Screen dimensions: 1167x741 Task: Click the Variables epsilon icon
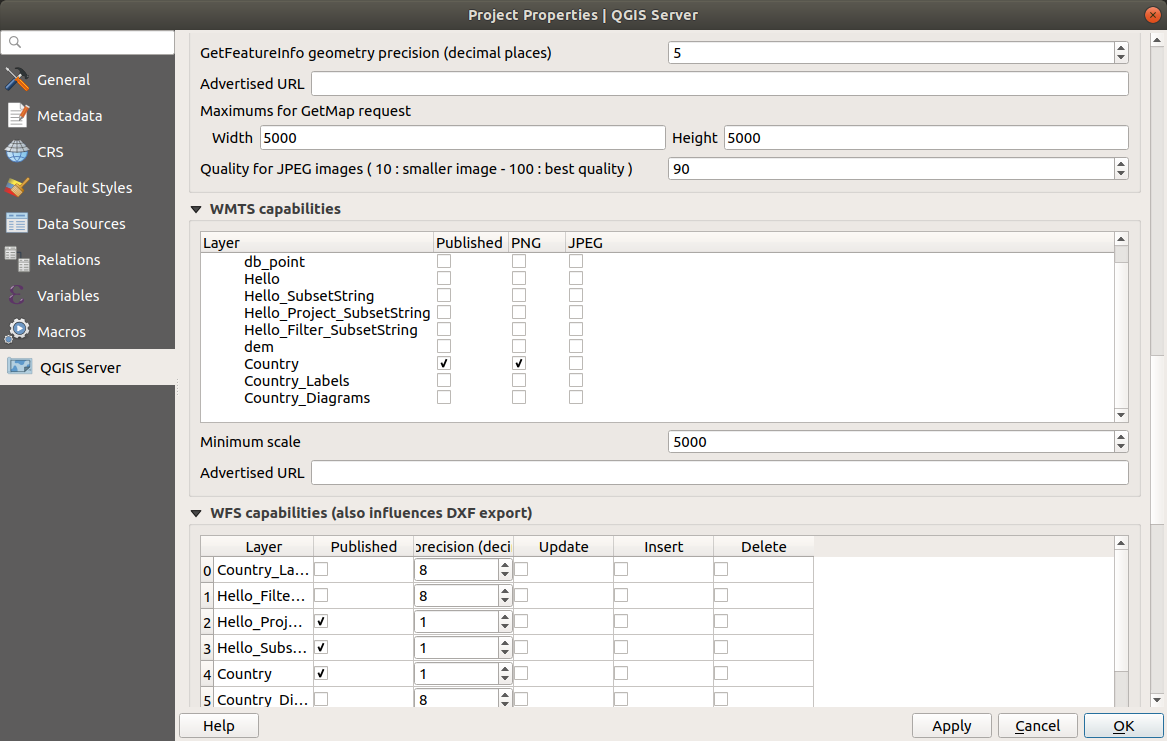click(17, 296)
